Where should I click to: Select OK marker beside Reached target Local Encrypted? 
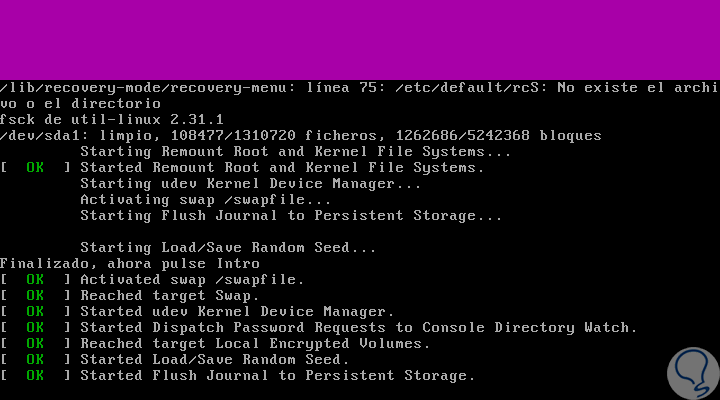[35, 344]
